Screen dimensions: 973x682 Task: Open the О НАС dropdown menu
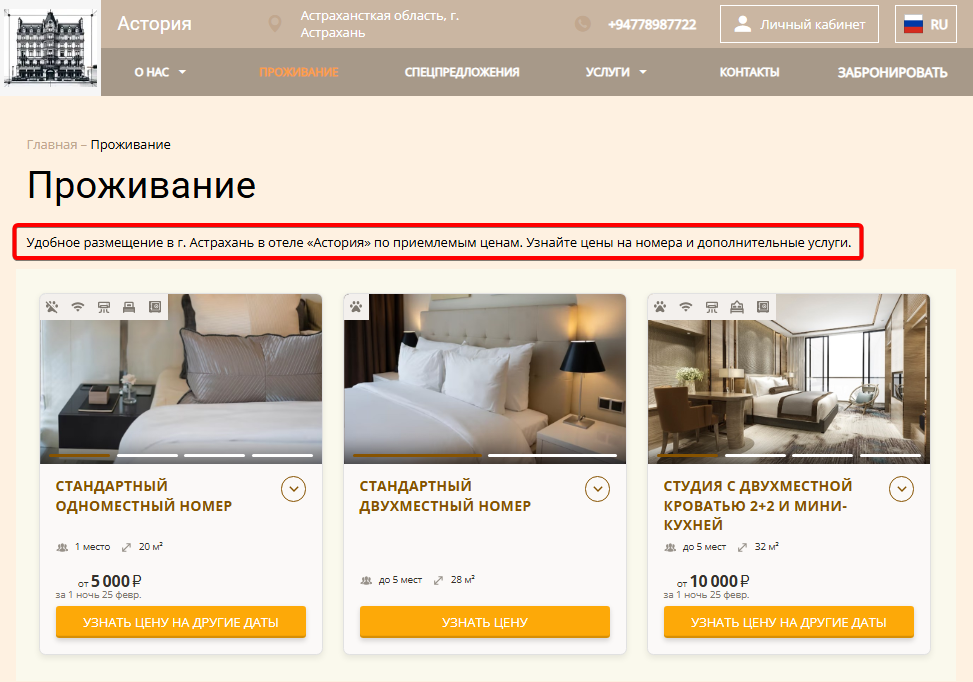160,72
